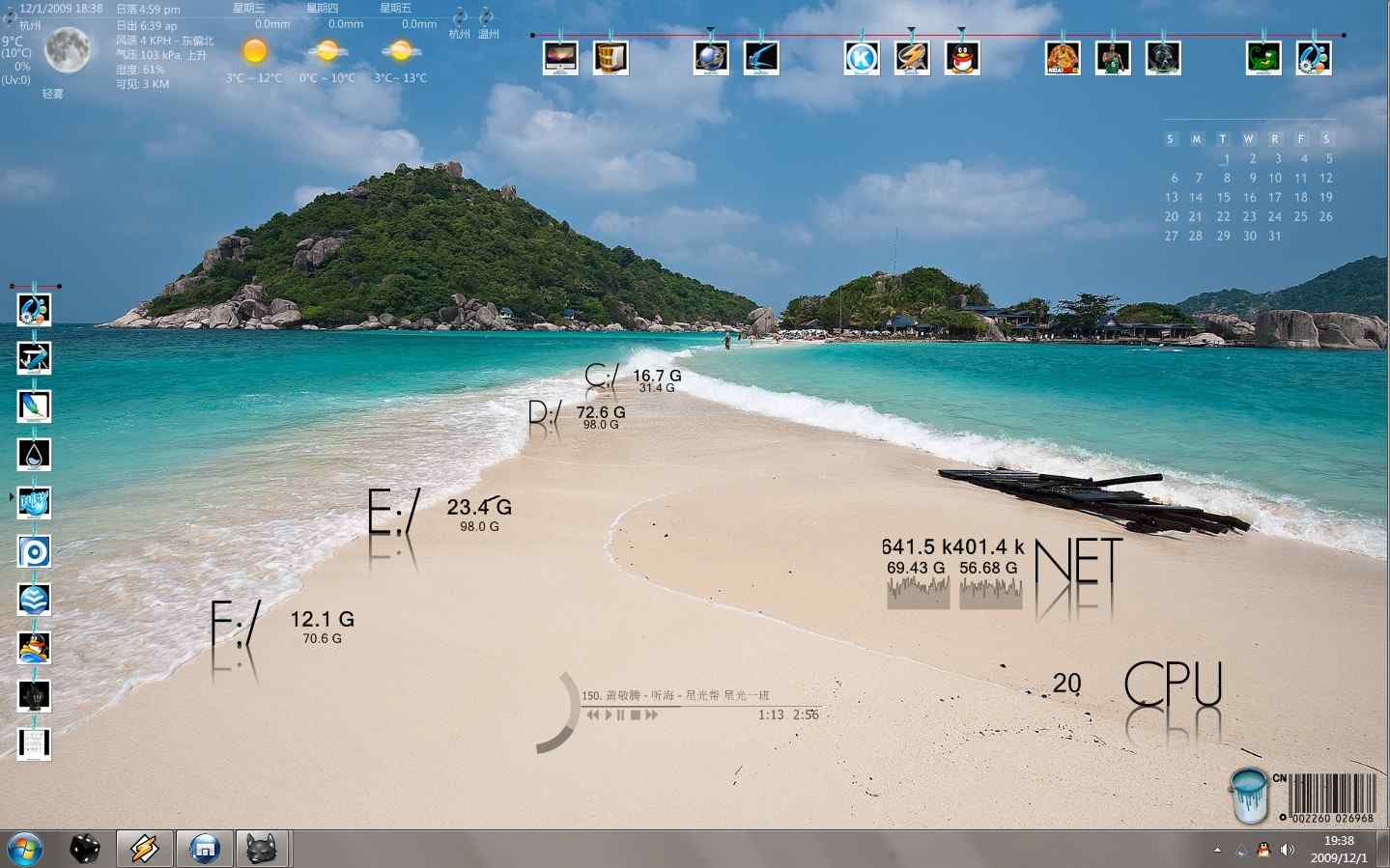Click the song title text
1390x868 pixels.
pyautogui.click(x=675, y=695)
